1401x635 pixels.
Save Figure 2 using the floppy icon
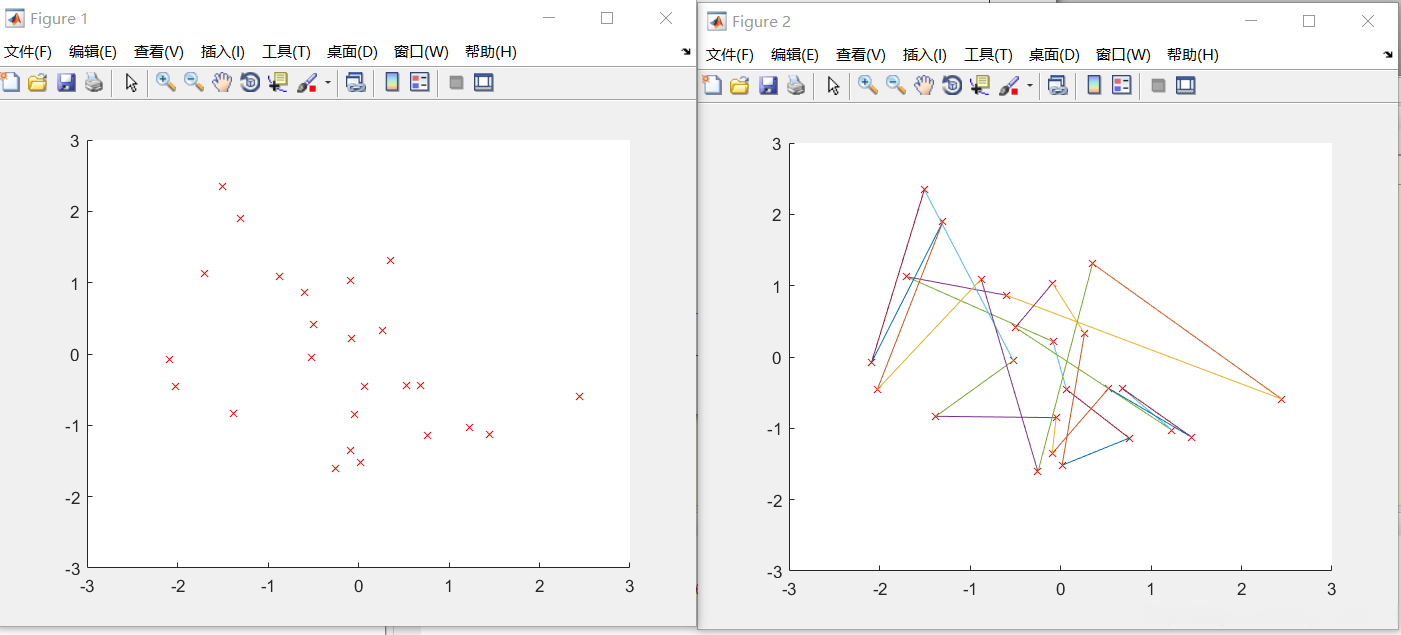point(768,86)
